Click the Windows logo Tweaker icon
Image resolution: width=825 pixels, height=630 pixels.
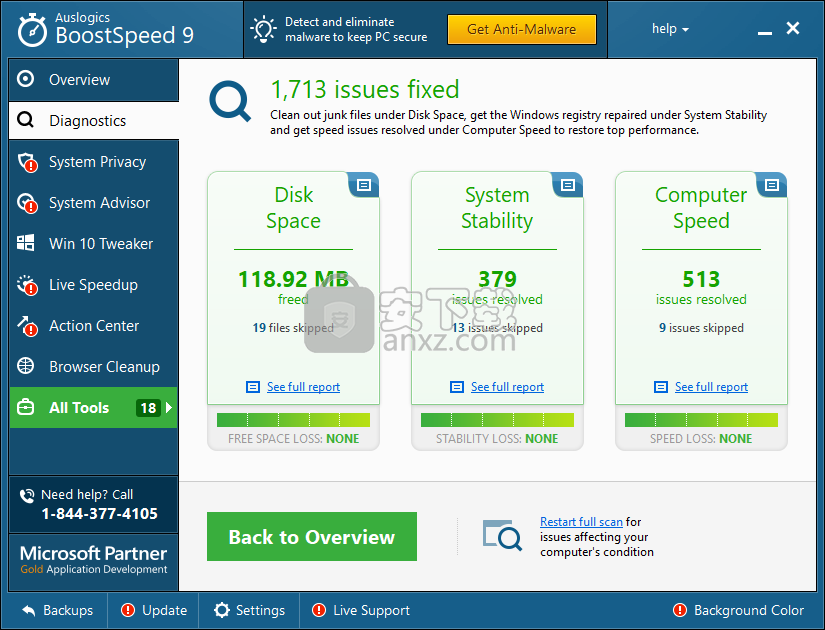click(25, 243)
